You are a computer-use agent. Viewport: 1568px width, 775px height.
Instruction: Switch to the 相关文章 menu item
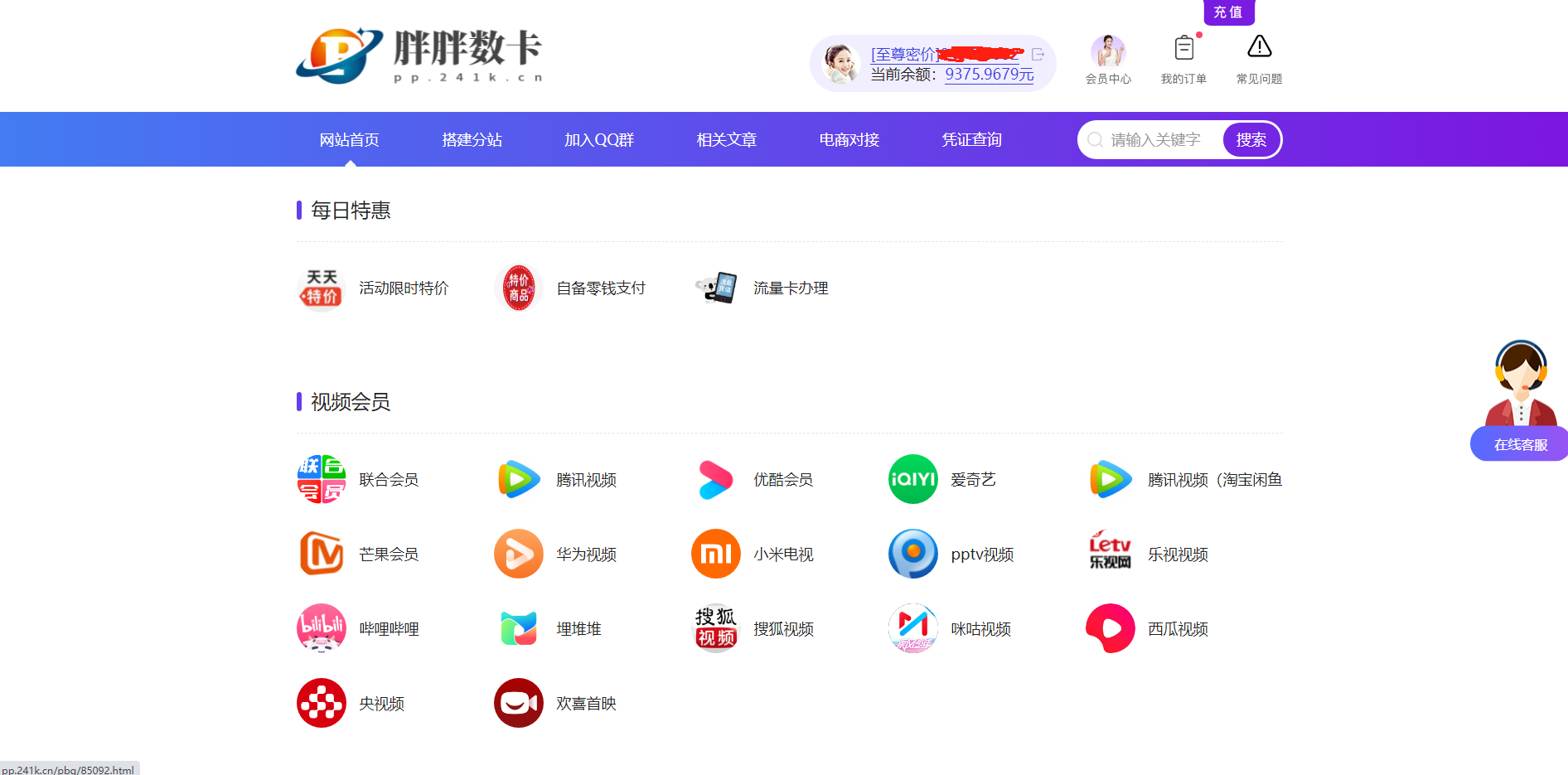[x=726, y=139]
